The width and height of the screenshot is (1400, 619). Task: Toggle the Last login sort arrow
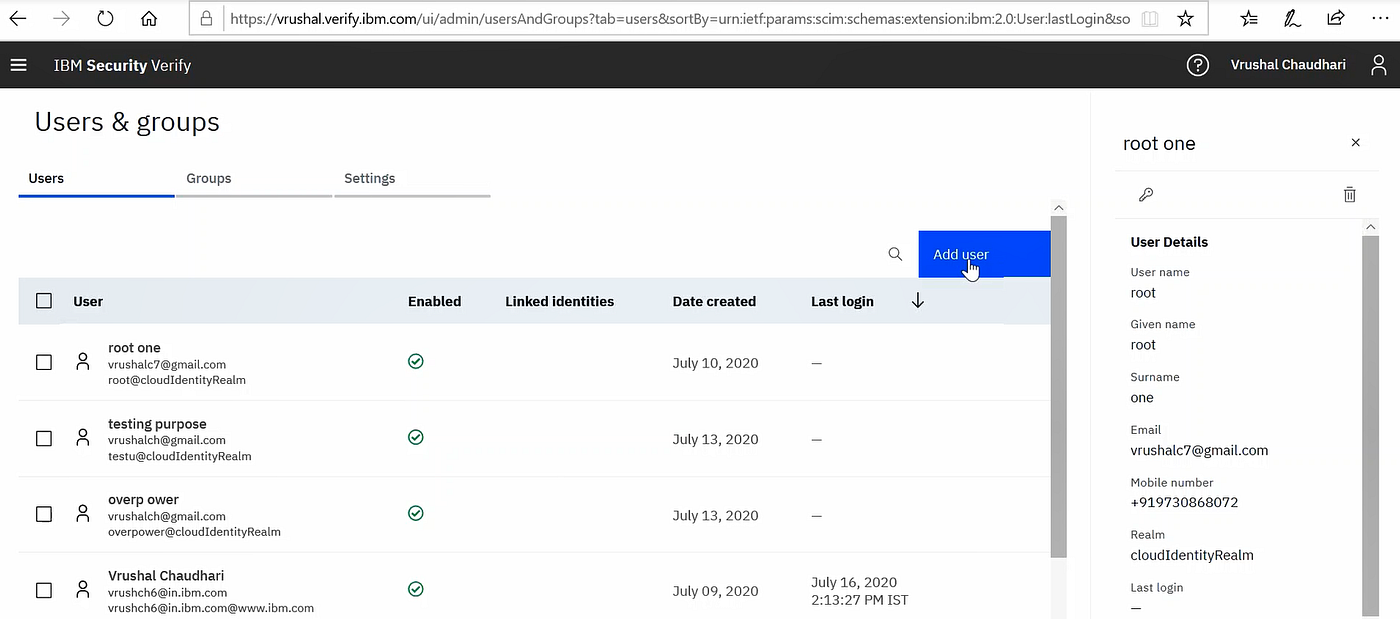[x=917, y=300]
